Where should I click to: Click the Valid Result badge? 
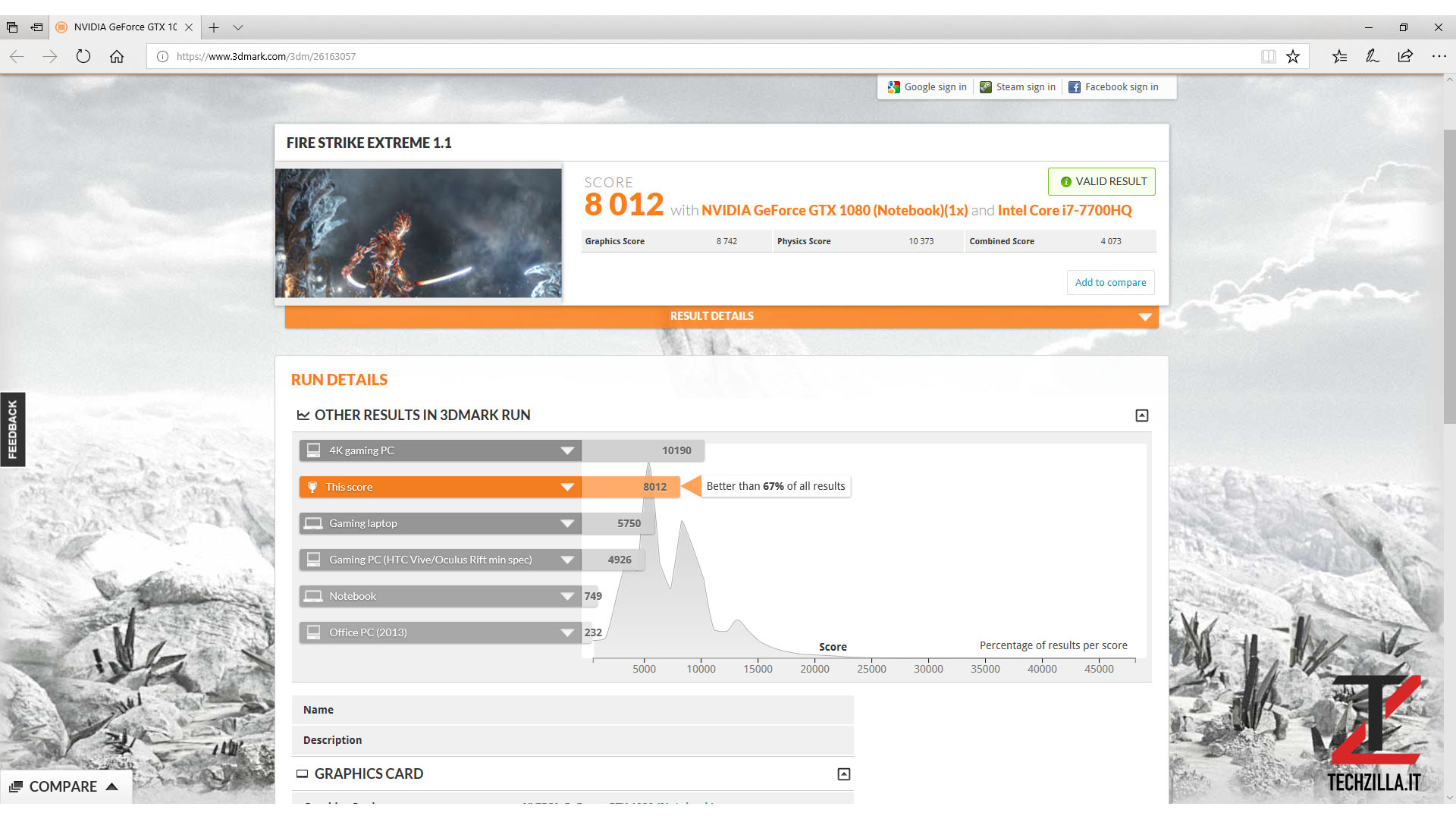pos(1102,181)
